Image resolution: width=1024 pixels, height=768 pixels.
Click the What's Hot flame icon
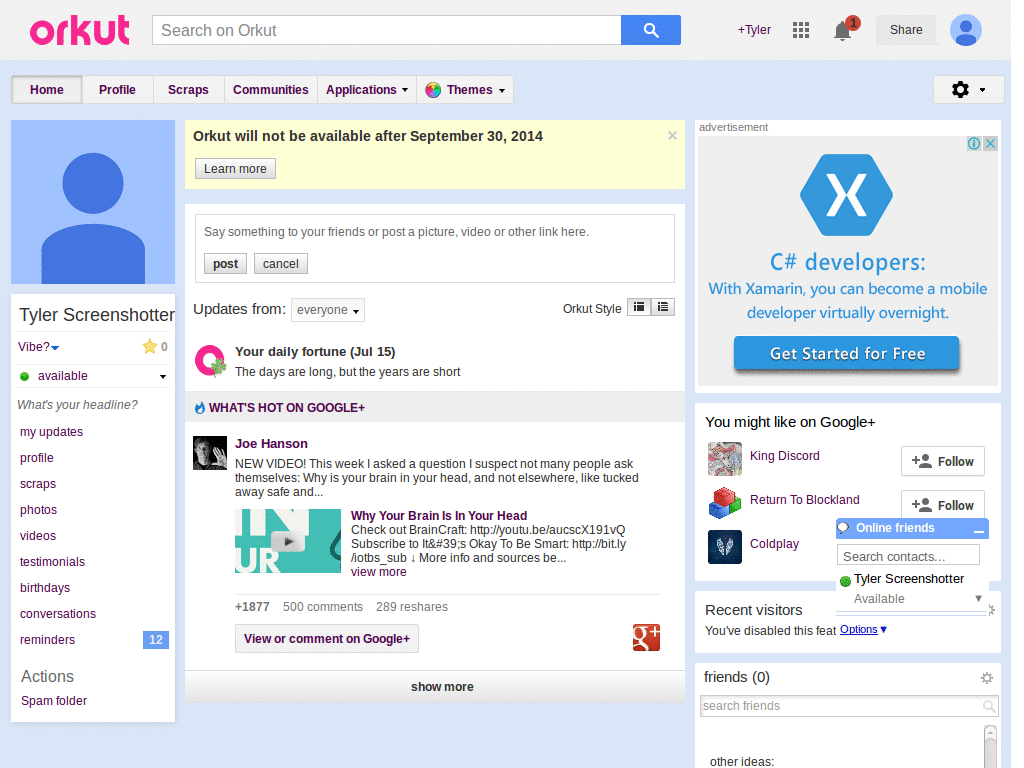tap(200, 408)
